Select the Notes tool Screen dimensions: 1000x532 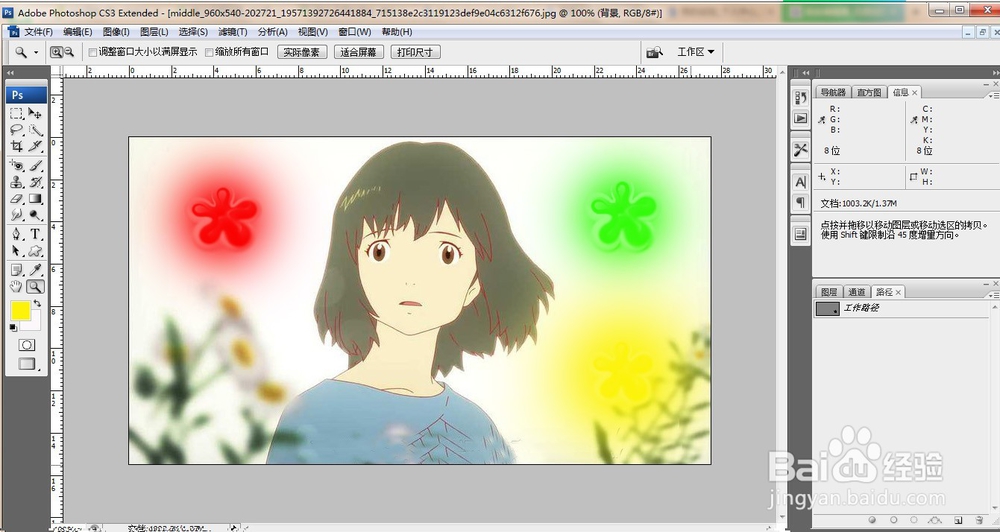(x=17, y=270)
